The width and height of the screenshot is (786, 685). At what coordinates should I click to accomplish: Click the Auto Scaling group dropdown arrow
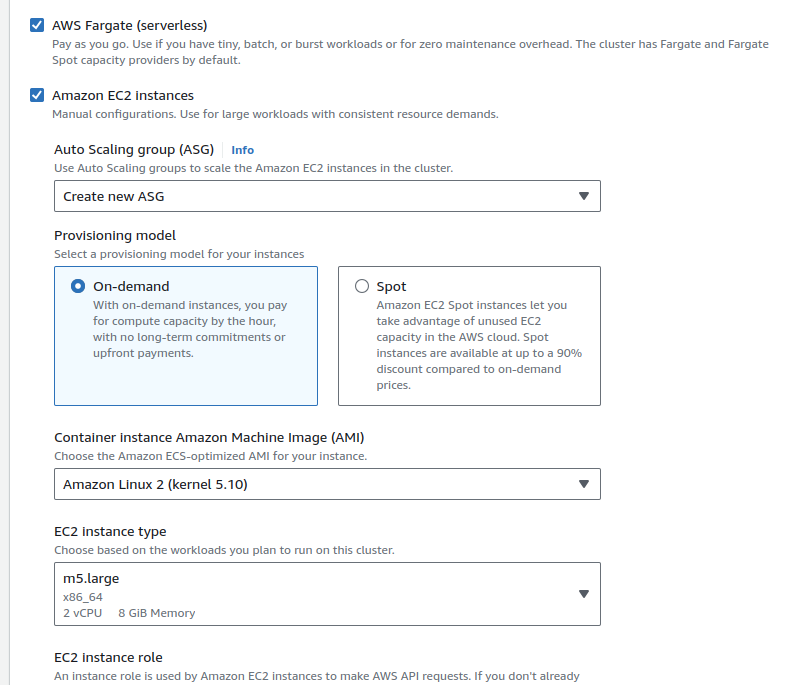pyautogui.click(x=585, y=196)
